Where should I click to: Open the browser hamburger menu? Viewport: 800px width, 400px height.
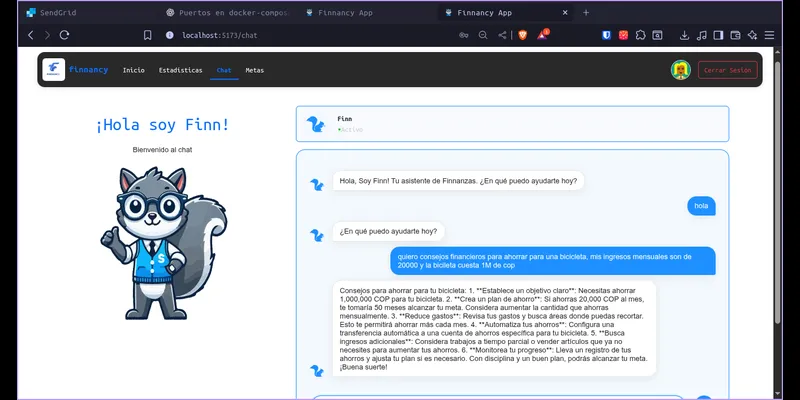click(769, 35)
